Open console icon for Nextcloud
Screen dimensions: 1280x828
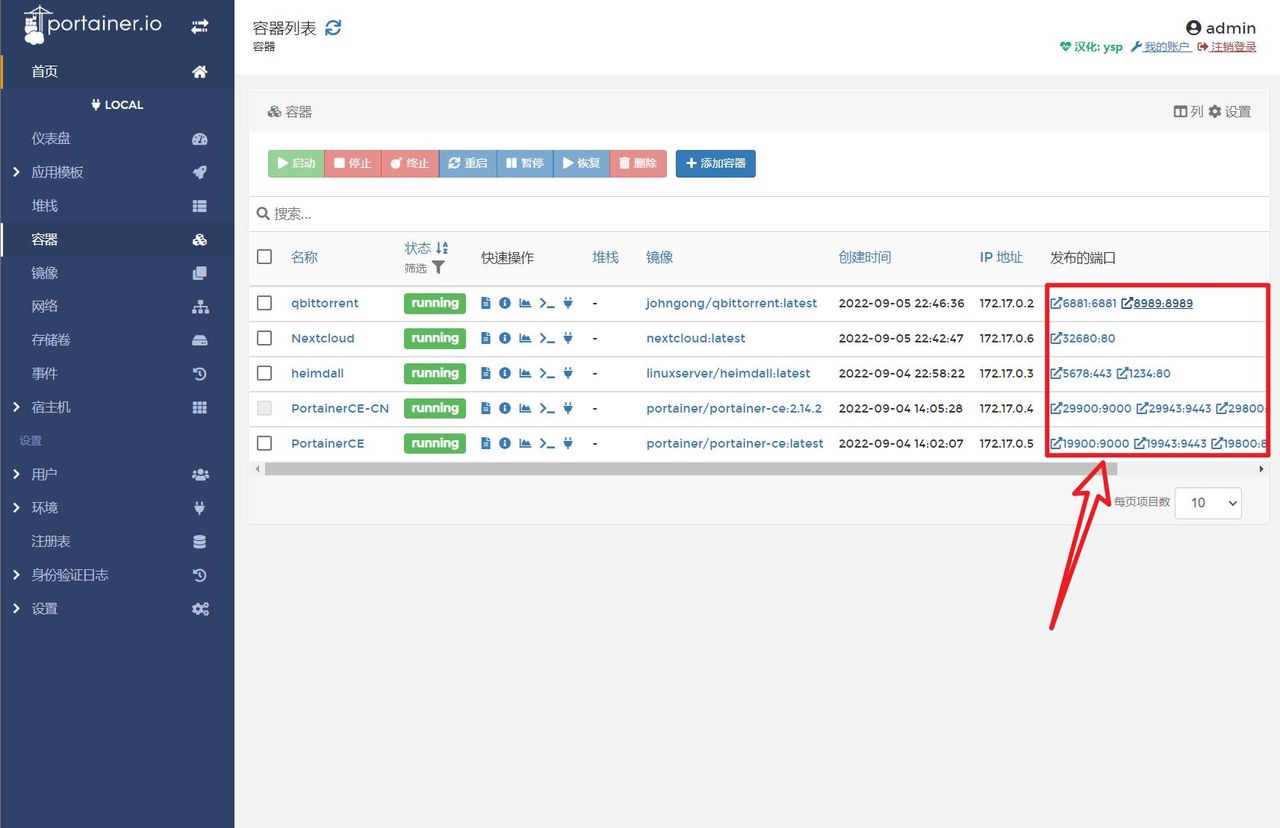point(547,338)
